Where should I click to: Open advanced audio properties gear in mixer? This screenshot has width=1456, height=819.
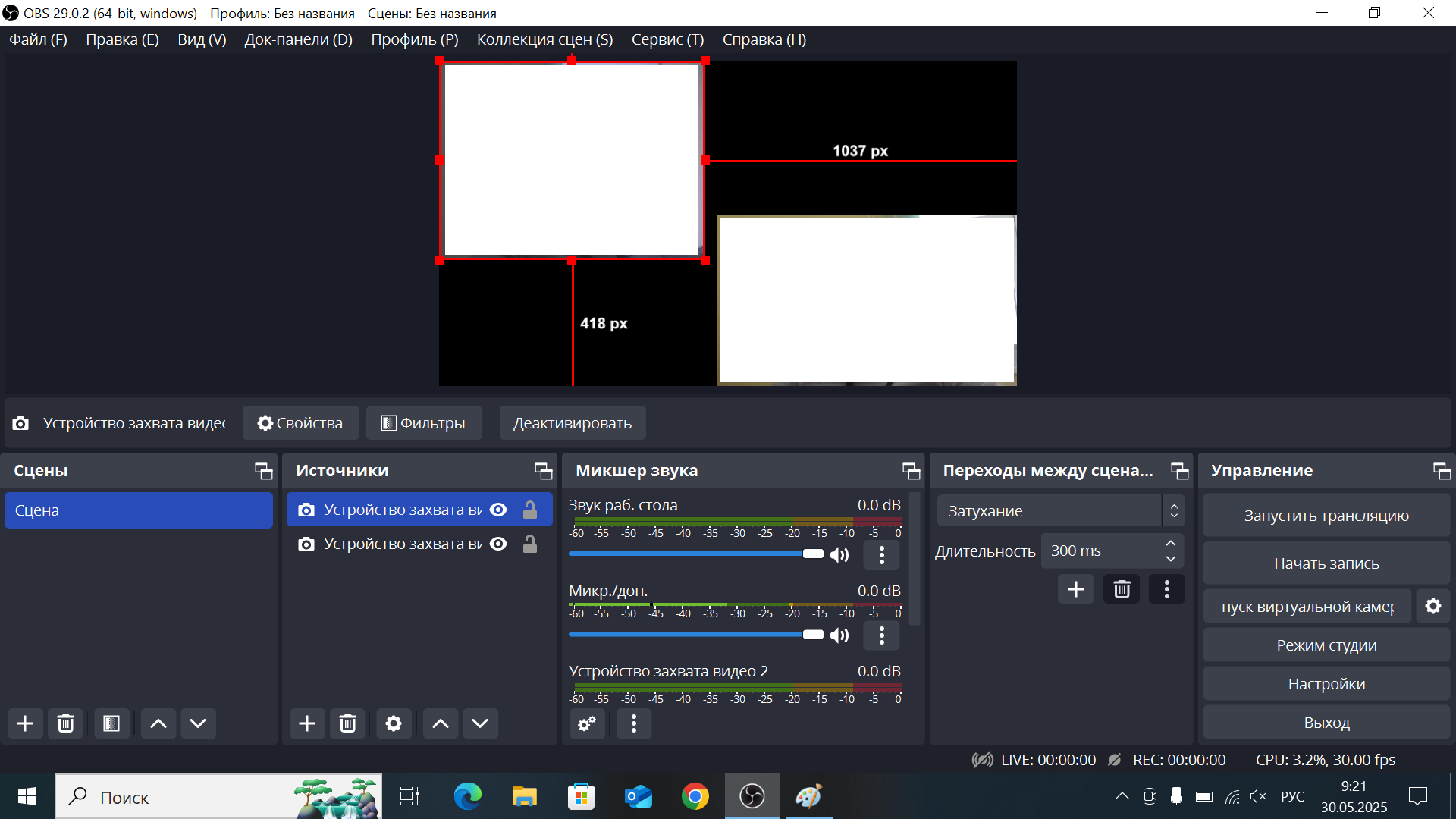coord(586,723)
